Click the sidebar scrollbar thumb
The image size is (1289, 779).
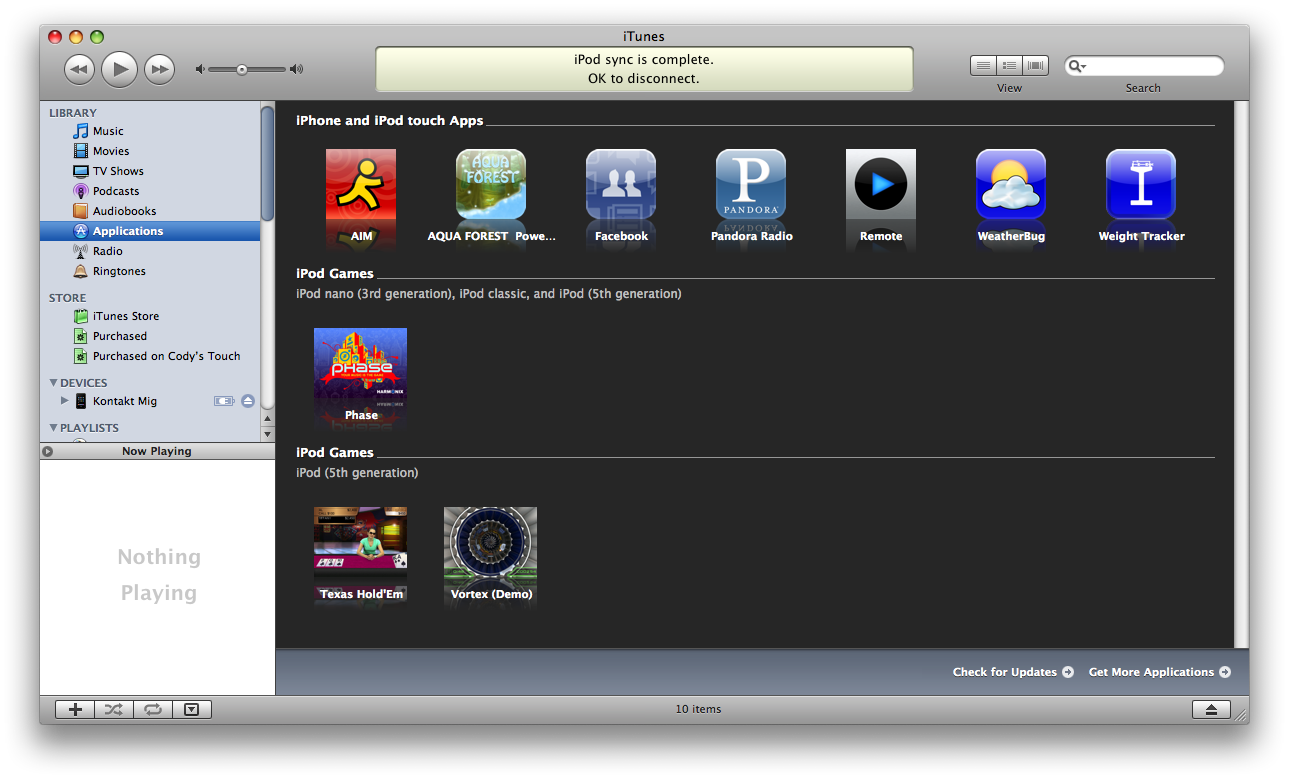click(267, 164)
